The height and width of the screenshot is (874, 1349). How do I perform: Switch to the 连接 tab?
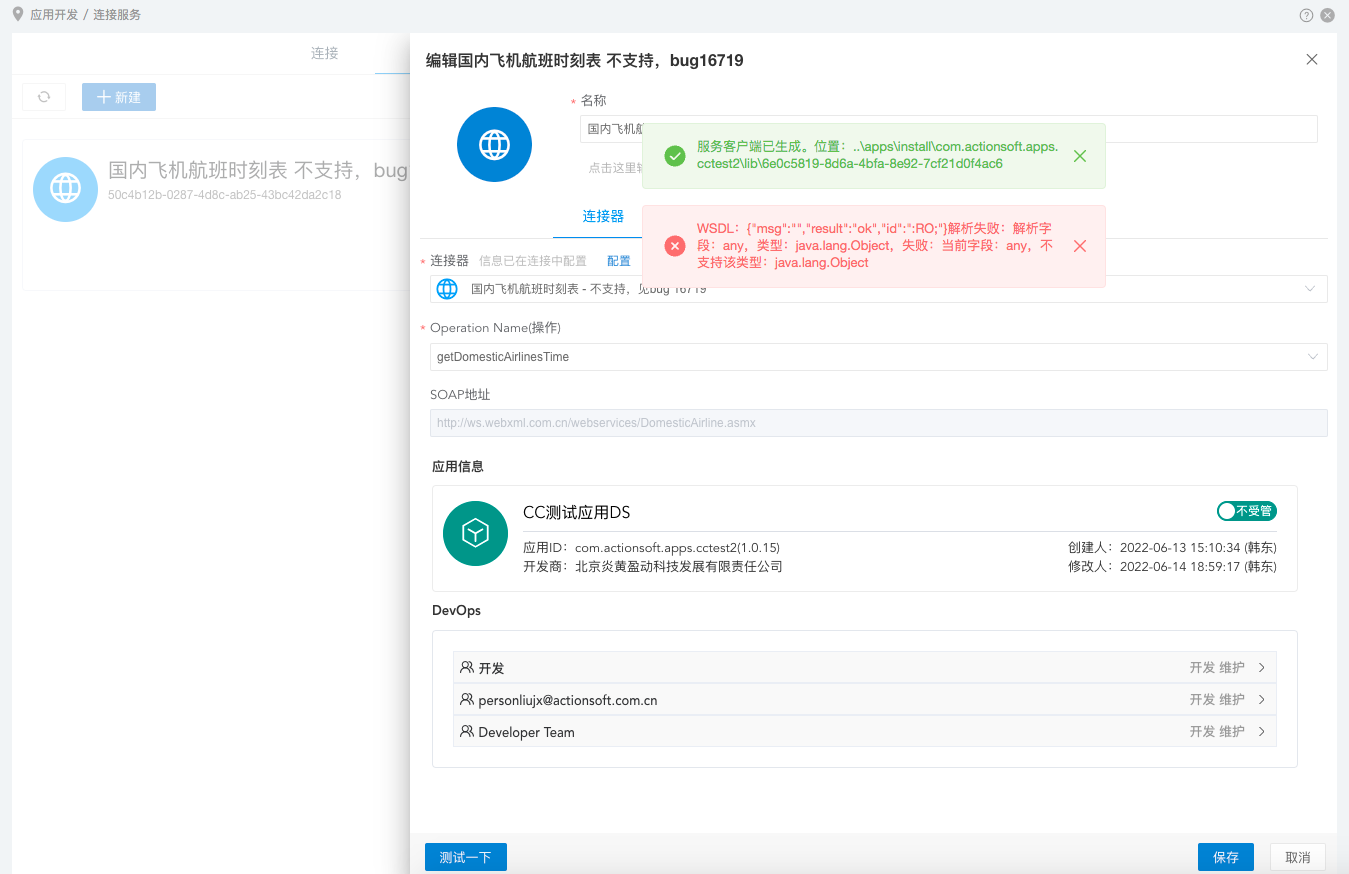pos(324,53)
